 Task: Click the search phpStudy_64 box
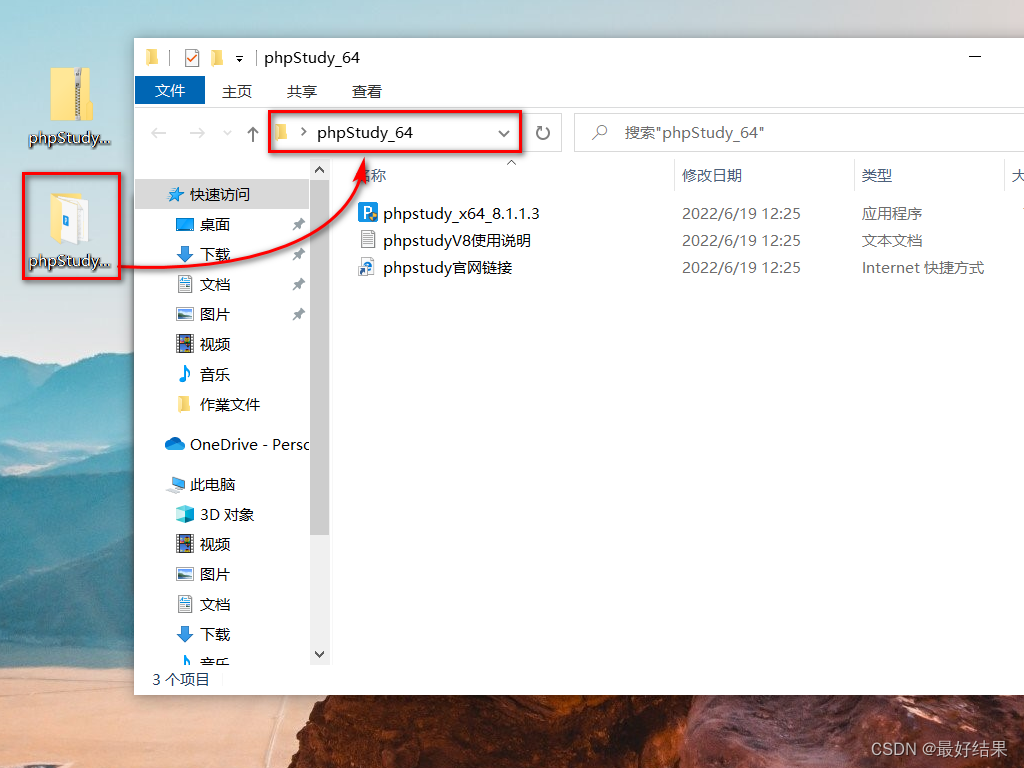799,133
